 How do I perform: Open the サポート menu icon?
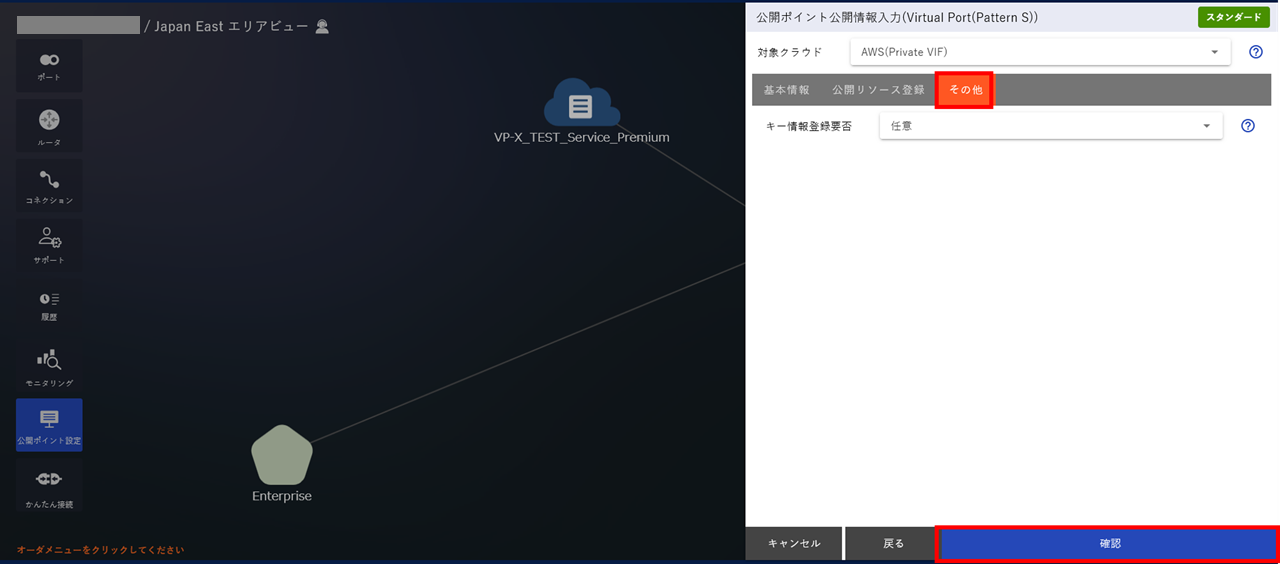coord(49,246)
